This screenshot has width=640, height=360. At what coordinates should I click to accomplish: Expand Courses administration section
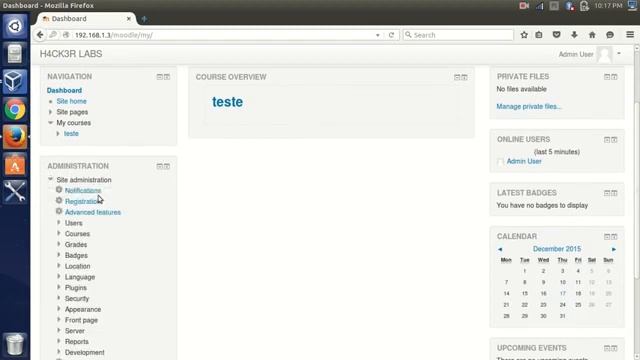(59, 233)
